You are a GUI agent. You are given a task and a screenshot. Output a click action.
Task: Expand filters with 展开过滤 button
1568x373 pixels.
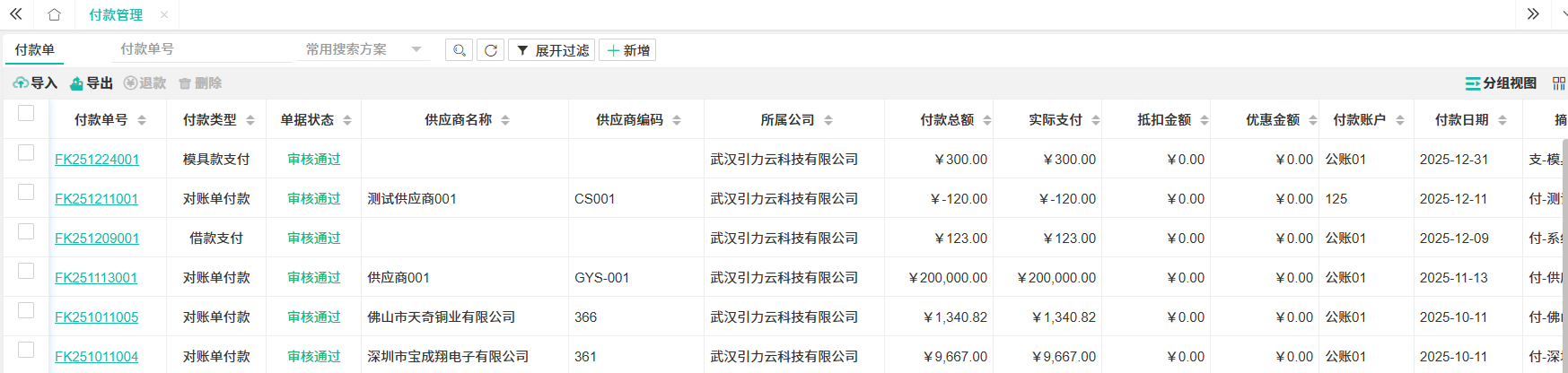[x=551, y=50]
